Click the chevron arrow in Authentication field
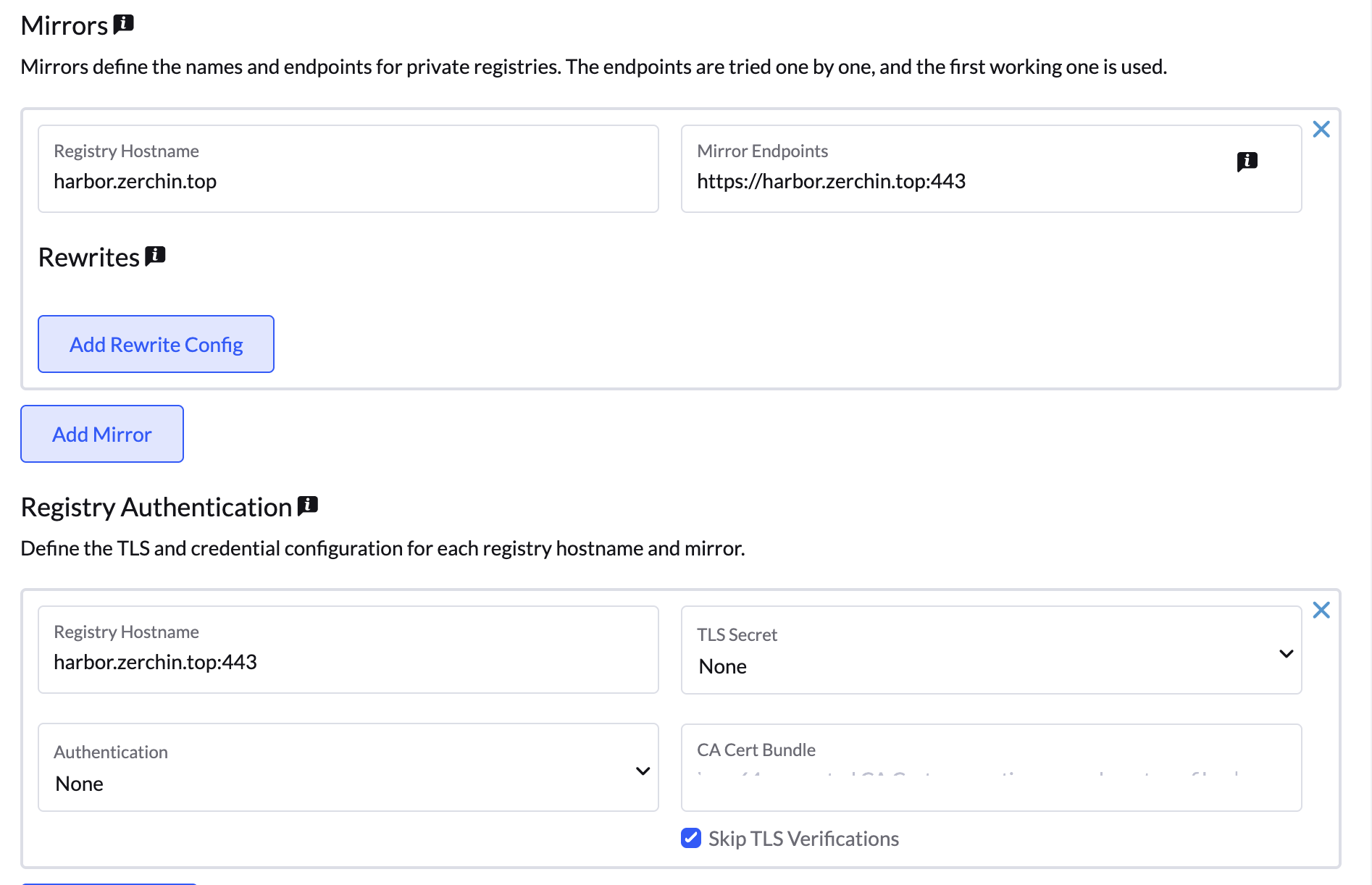Screen dimensions: 1372x885 (643, 771)
